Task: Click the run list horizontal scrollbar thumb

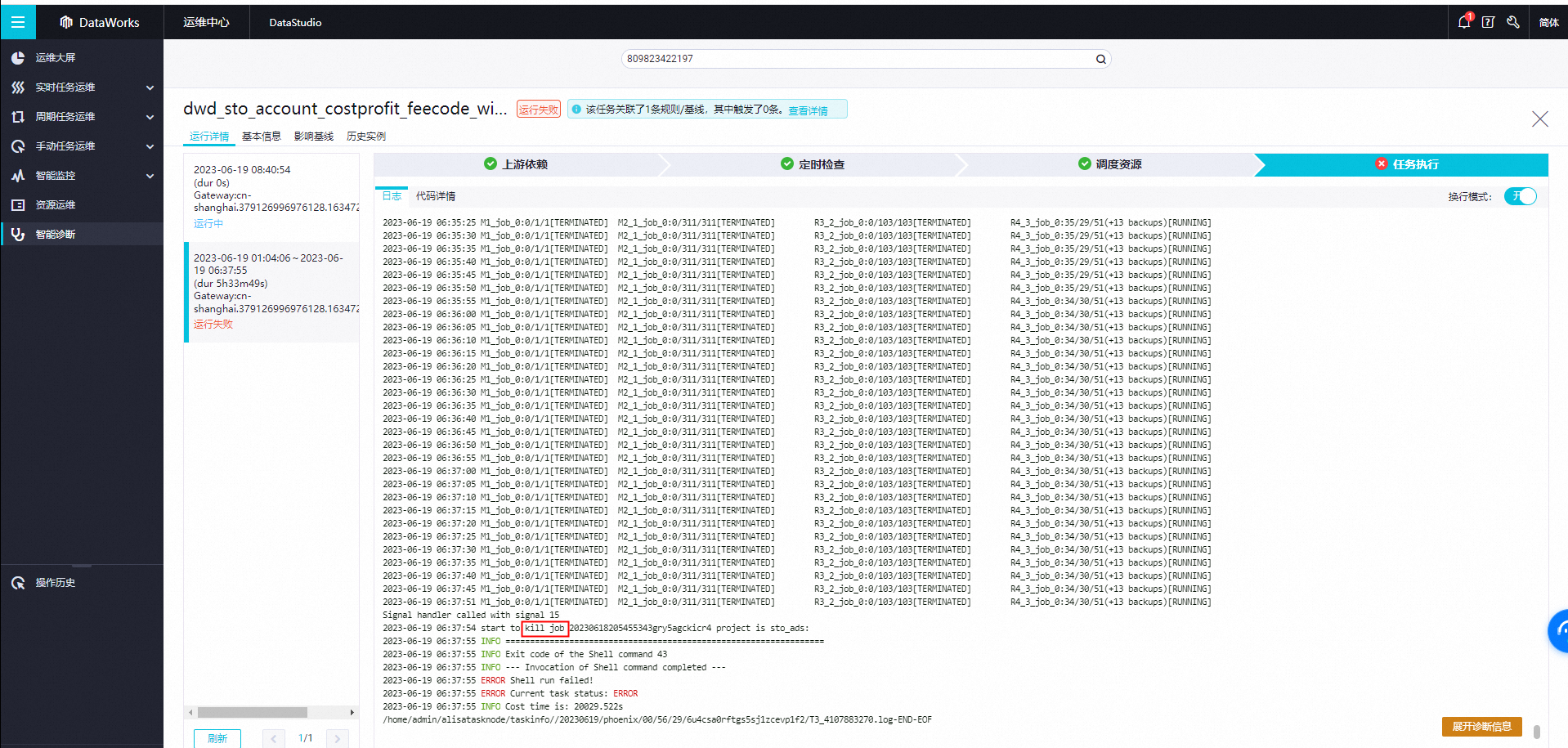Action: (252, 712)
